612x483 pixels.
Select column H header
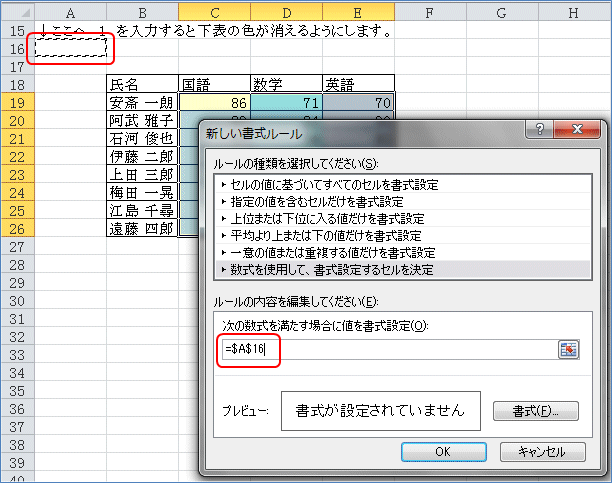pos(574,12)
